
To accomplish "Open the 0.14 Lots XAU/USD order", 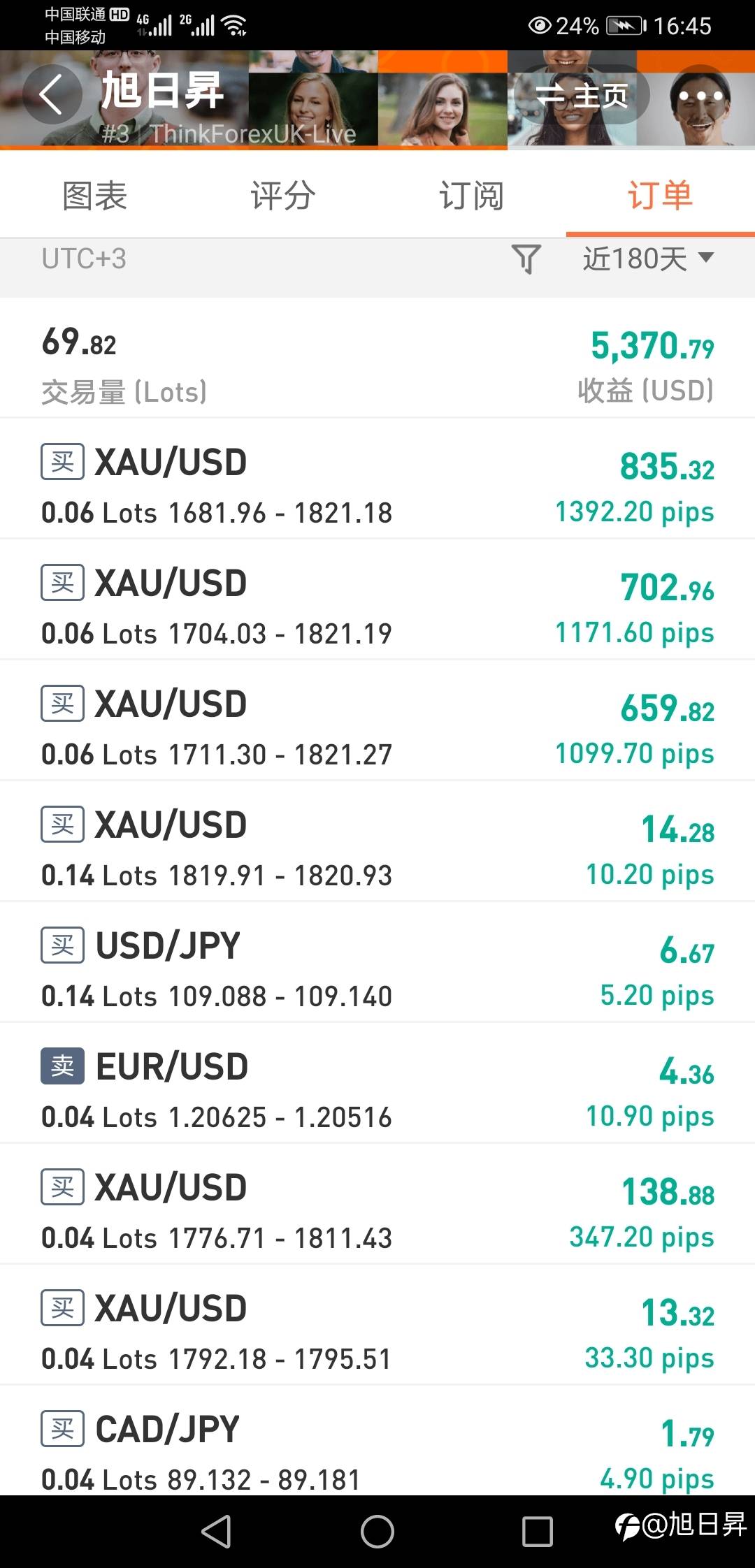I will [377, 842].
